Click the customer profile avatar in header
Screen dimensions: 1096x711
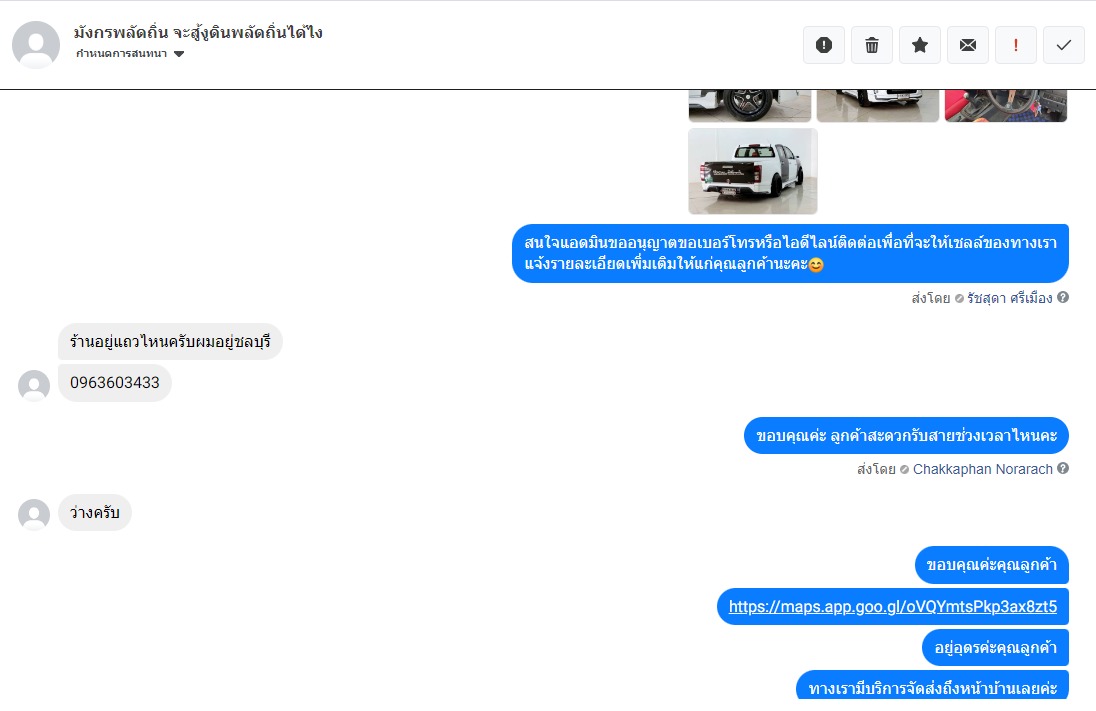36,45
